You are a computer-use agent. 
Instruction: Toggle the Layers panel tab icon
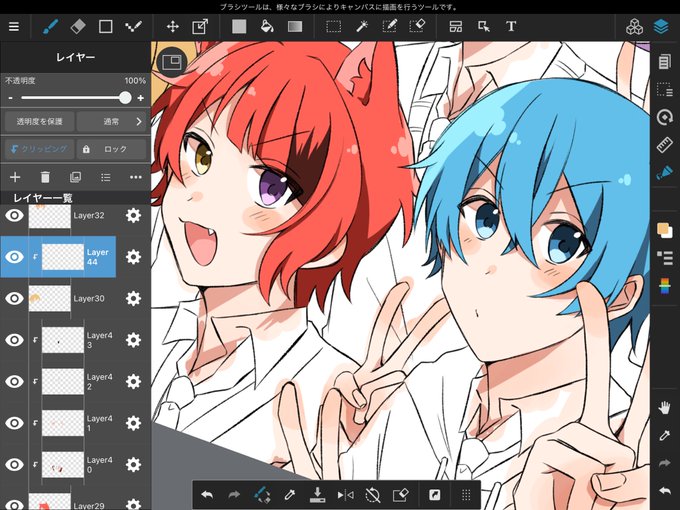(661, 27)
